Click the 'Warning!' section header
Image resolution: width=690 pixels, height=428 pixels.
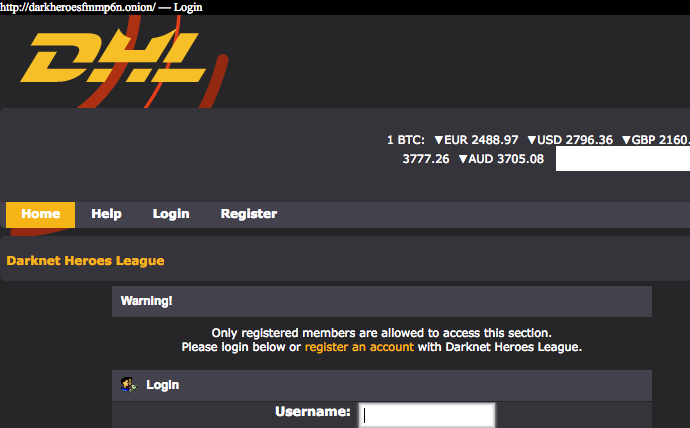pyautogui.click(x=146, y=301)
